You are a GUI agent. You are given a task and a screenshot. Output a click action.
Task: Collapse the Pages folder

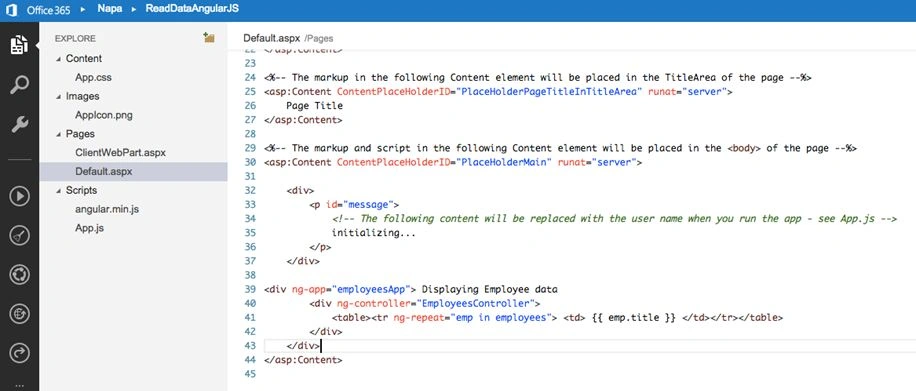pyautogui.click(x=58, y=134)
